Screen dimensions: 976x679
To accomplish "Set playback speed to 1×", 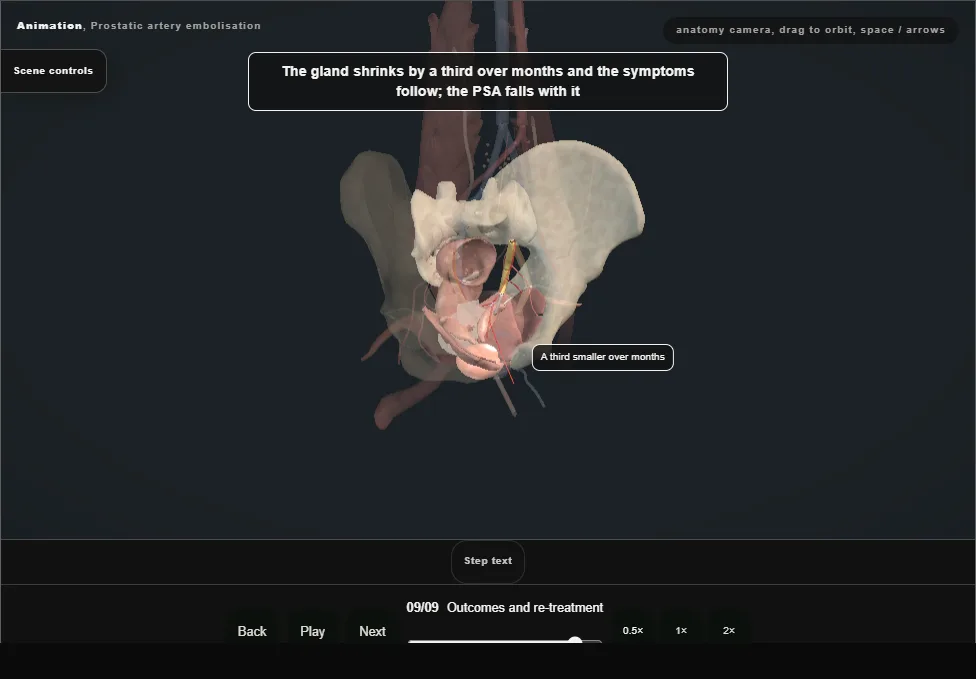I will click(681, 630).
